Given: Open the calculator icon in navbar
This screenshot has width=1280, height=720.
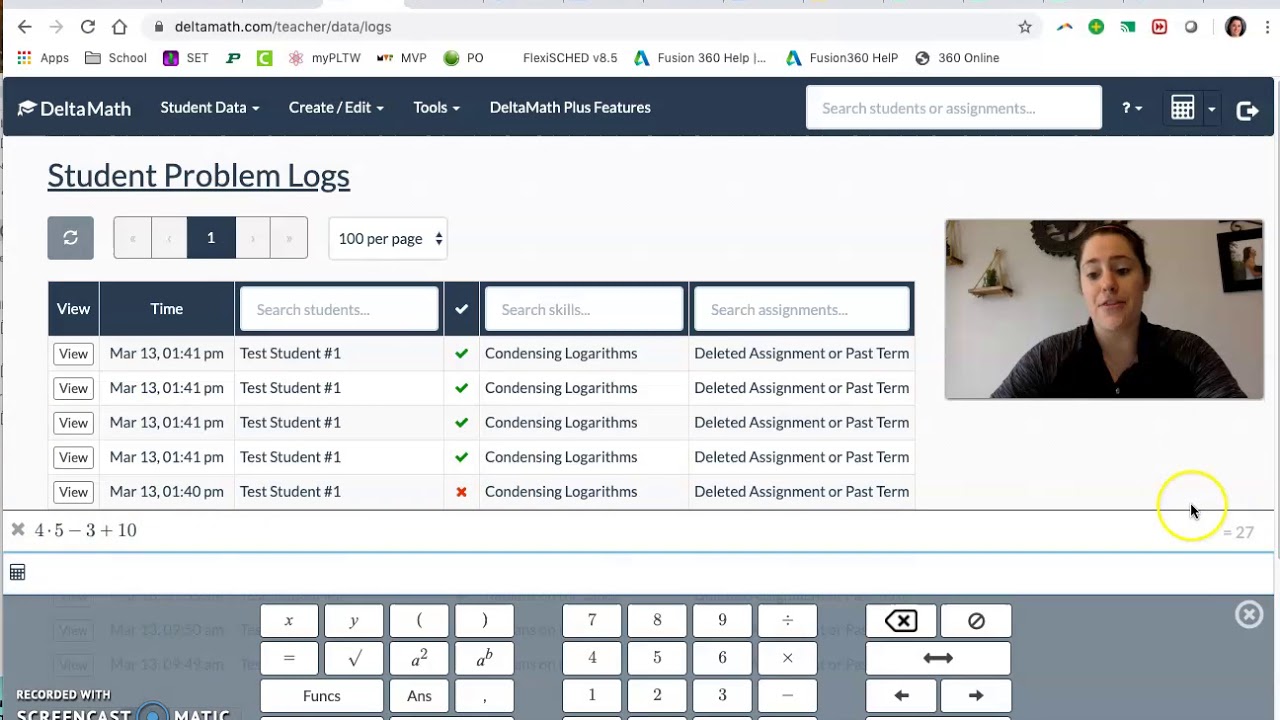Looking at the screenshot, I should [x=1182, y=108].
